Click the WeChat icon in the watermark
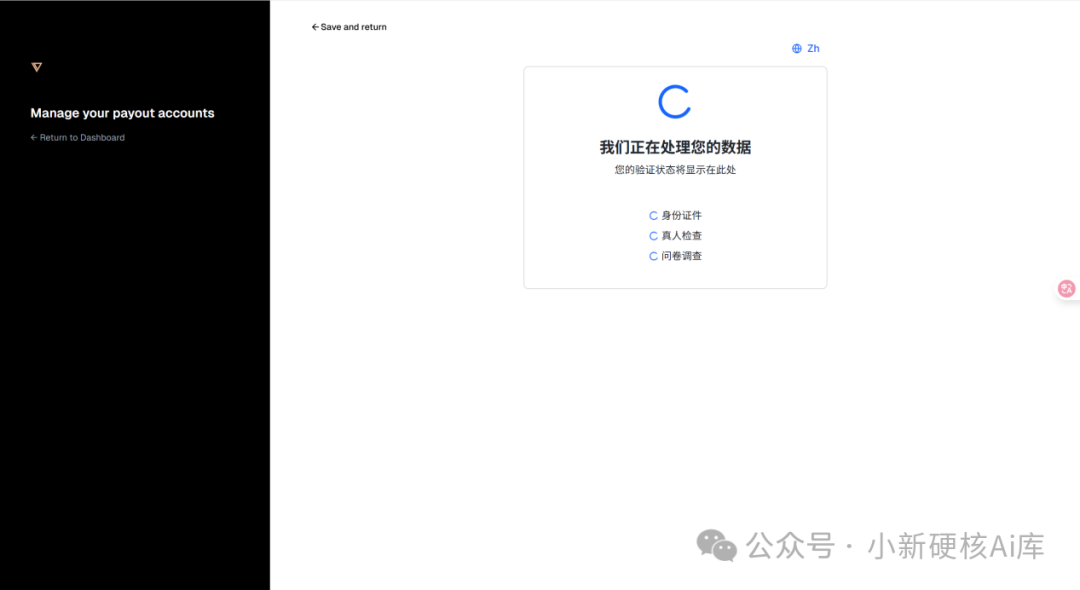 716,547
